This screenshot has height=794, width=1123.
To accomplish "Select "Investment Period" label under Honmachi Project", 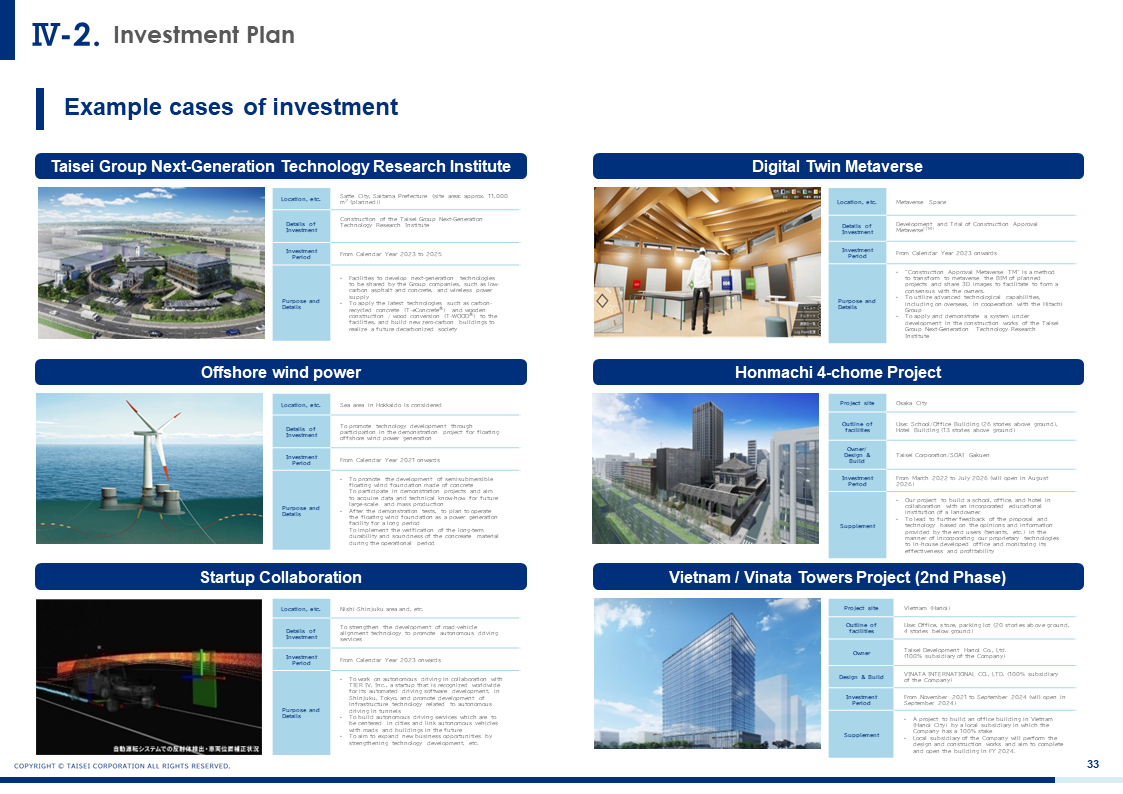I will 857,480.
